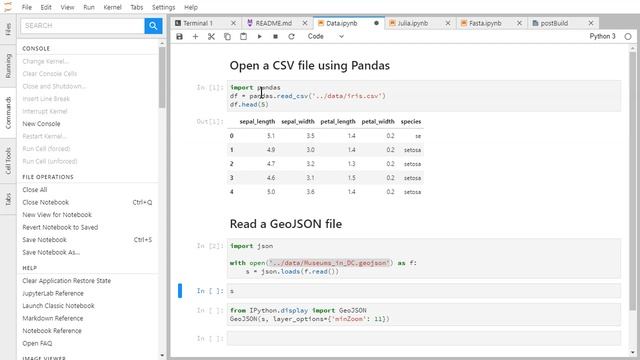Viewport: 640px width, 360px height.
Task: Open the File menu
Action: pyautogui.click(x=27, y=7)
